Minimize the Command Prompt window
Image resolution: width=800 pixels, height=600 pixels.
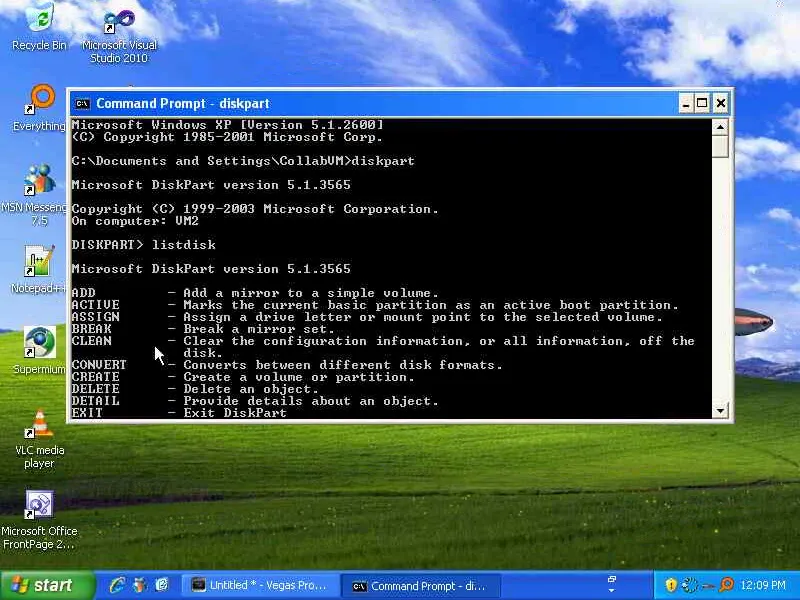coord(686,104)
